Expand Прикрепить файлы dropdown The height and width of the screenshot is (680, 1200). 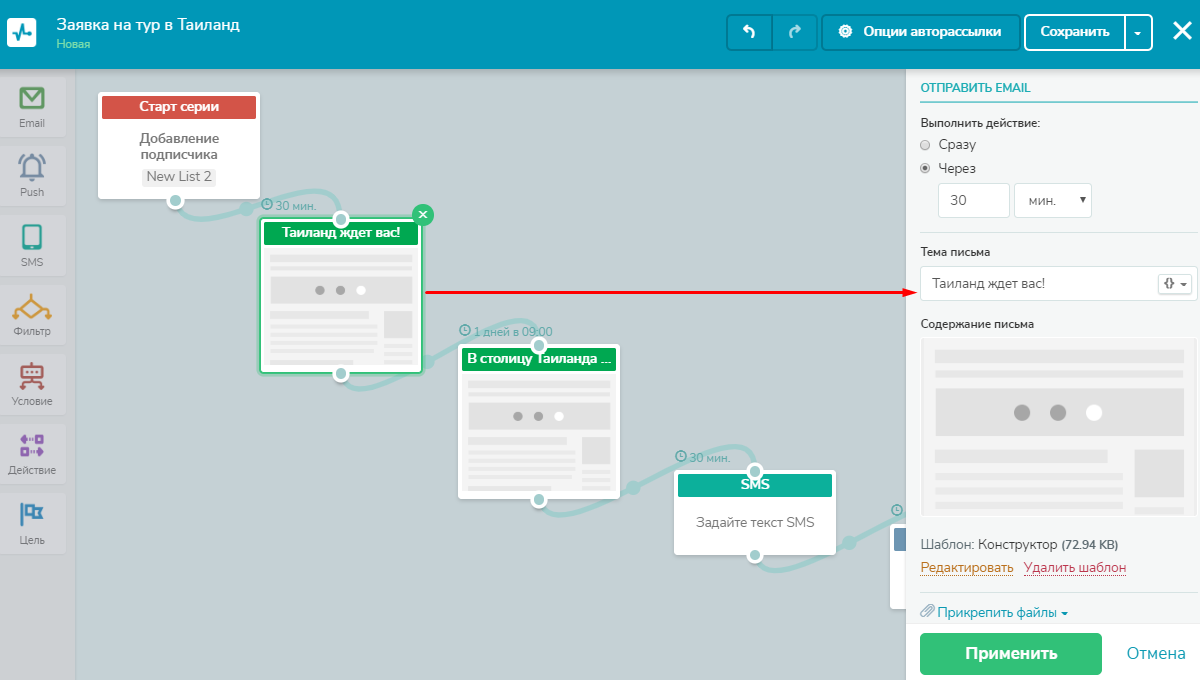1002,612
